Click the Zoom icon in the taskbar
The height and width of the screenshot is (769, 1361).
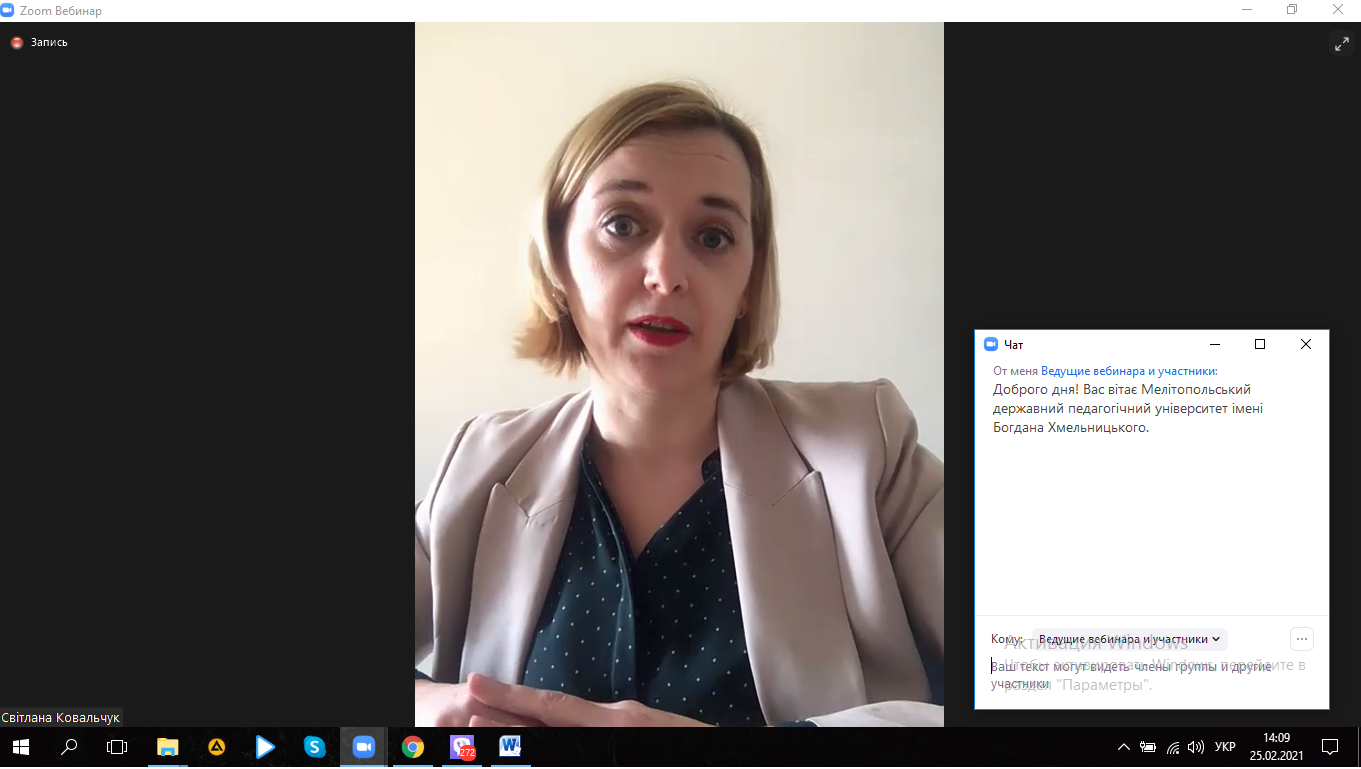coord(363,747)
